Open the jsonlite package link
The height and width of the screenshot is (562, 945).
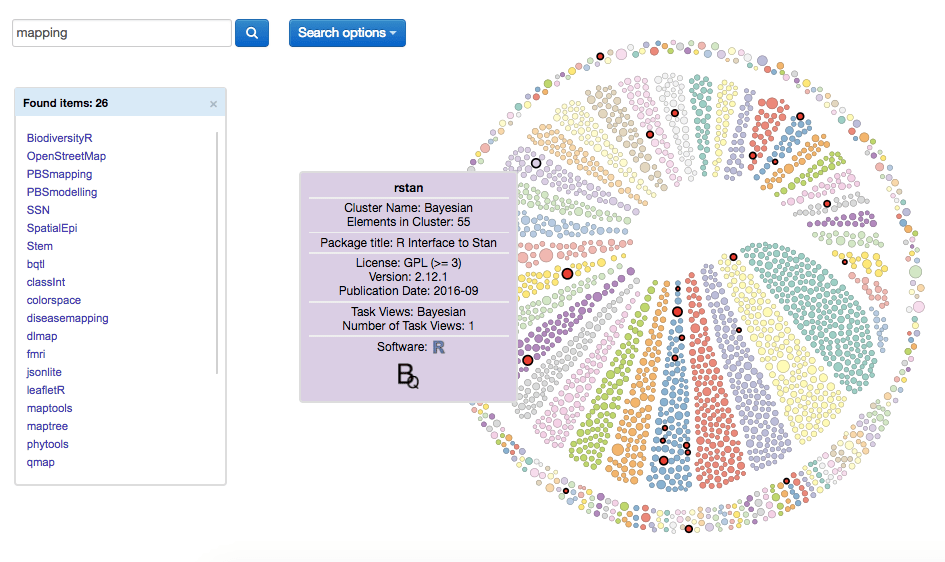44,372
